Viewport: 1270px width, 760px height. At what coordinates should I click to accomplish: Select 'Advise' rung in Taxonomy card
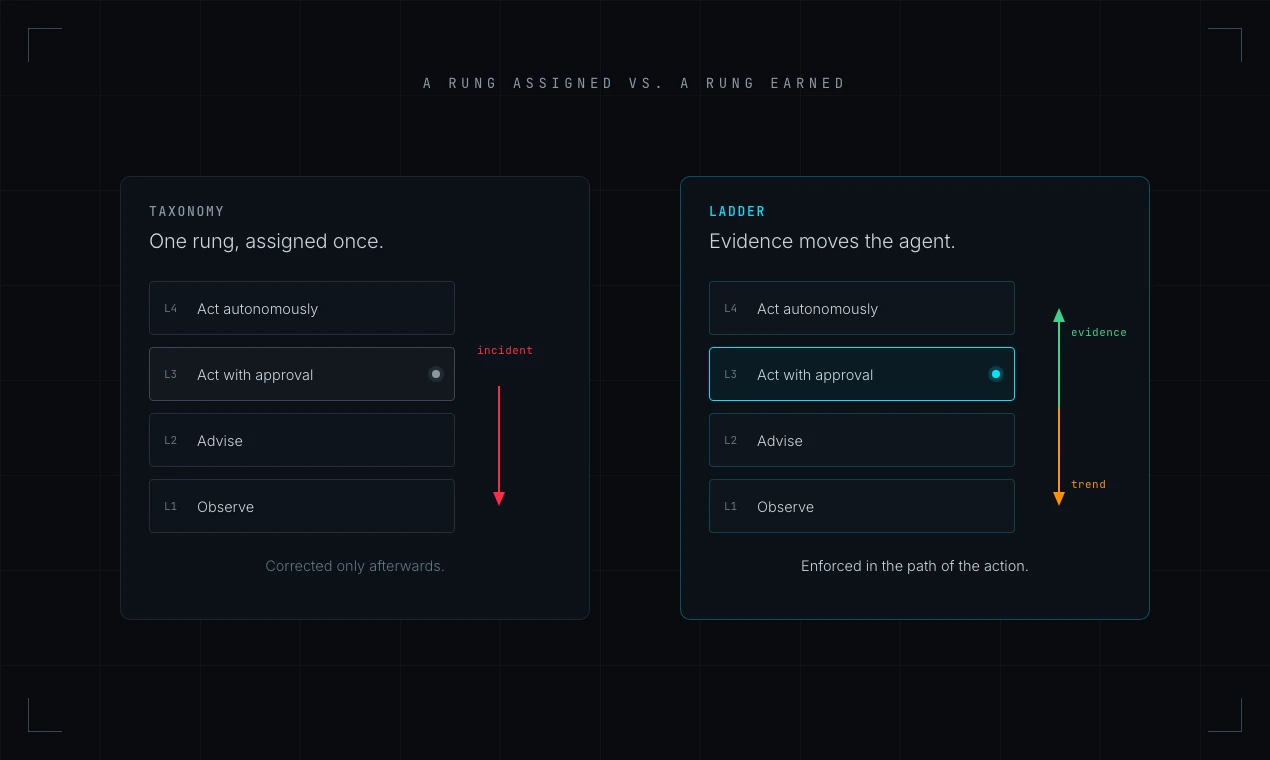click(302, 440)
